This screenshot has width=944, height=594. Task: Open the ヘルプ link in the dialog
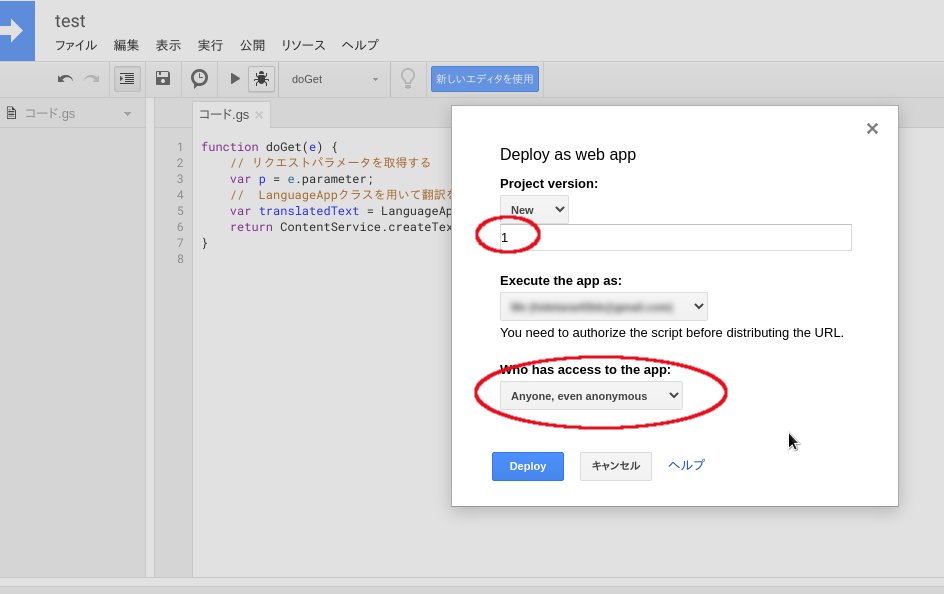(685, 466)
